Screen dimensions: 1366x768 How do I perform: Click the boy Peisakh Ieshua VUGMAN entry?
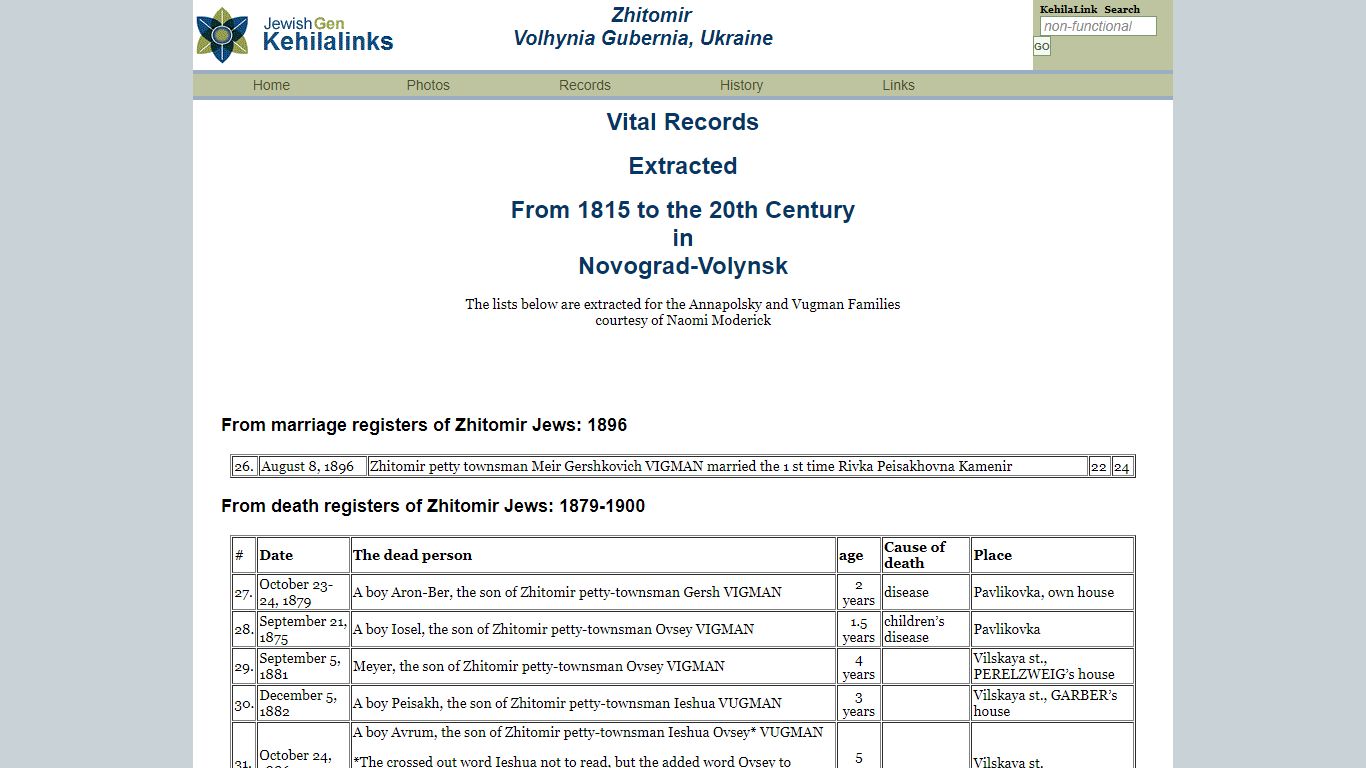[594, 703]
